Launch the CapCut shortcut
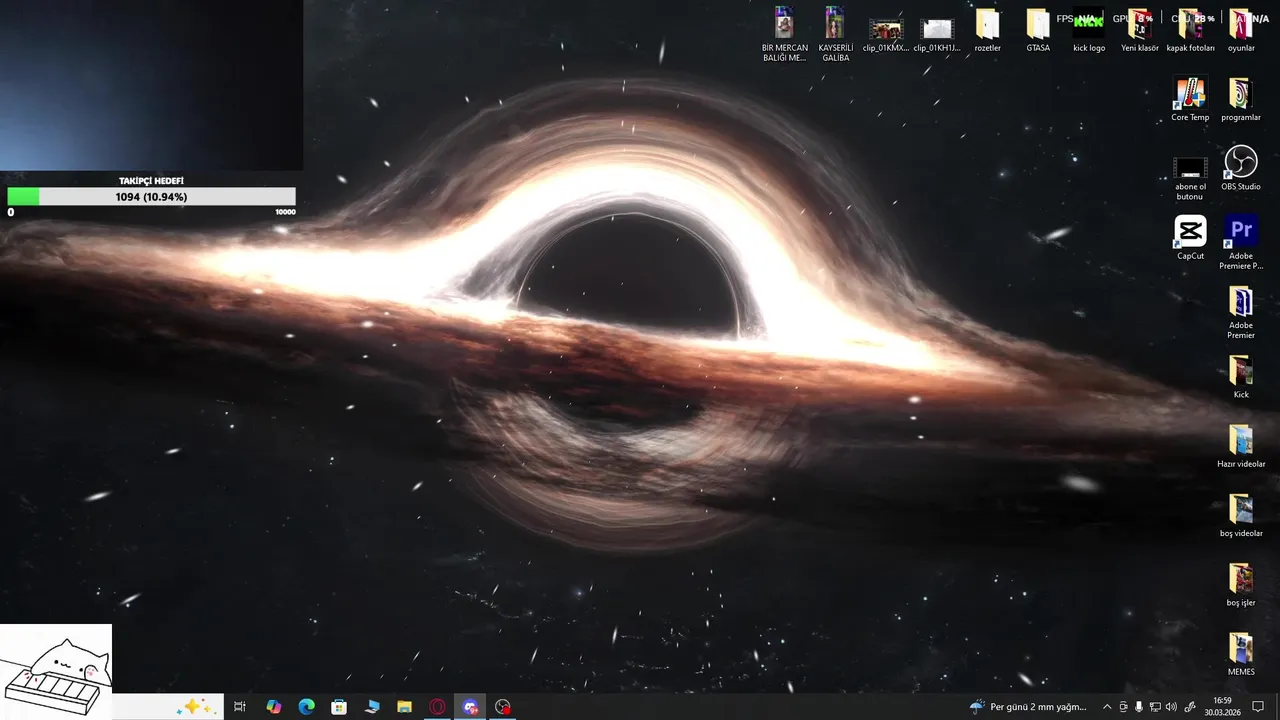 click(x=1190, y=238)
